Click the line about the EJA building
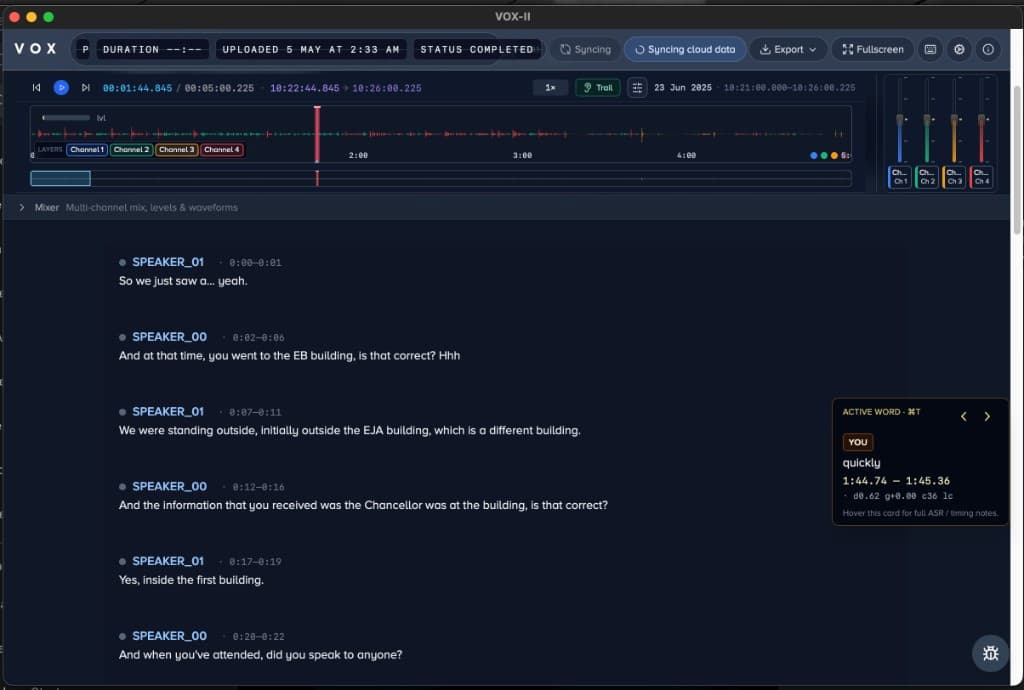The image size is (1024, 690). pos(349,431)
